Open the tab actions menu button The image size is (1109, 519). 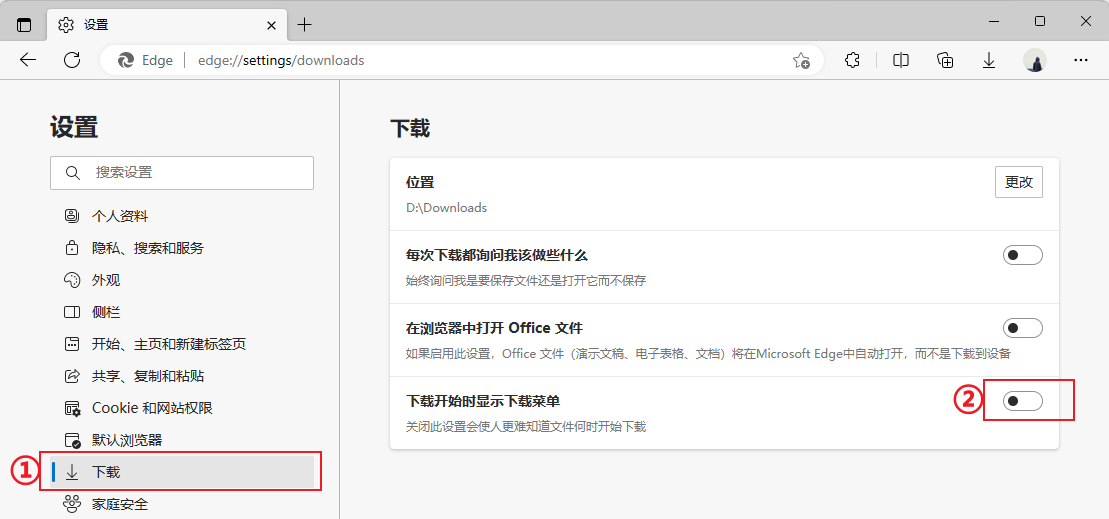24,24
